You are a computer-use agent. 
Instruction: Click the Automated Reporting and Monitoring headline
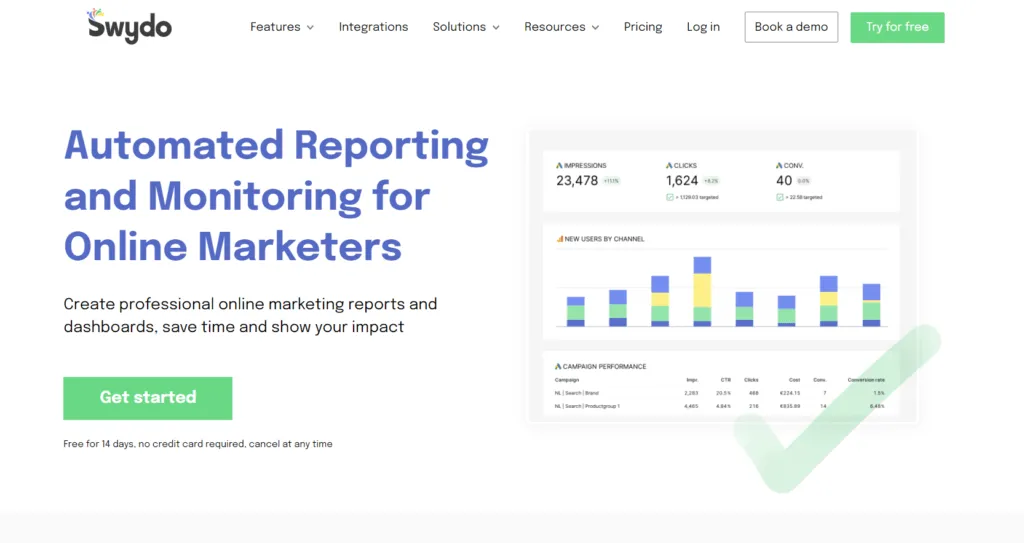click(276, 195)
